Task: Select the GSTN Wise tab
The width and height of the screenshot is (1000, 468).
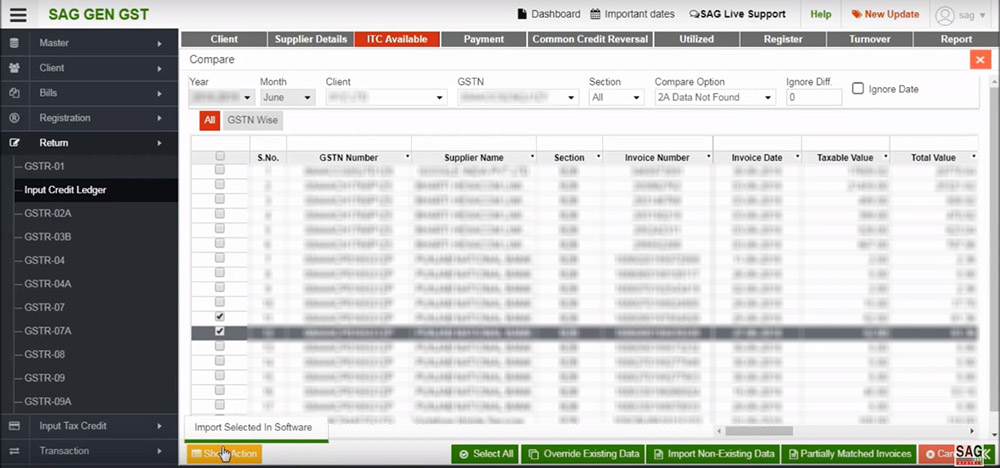Action: coord(253,120)
